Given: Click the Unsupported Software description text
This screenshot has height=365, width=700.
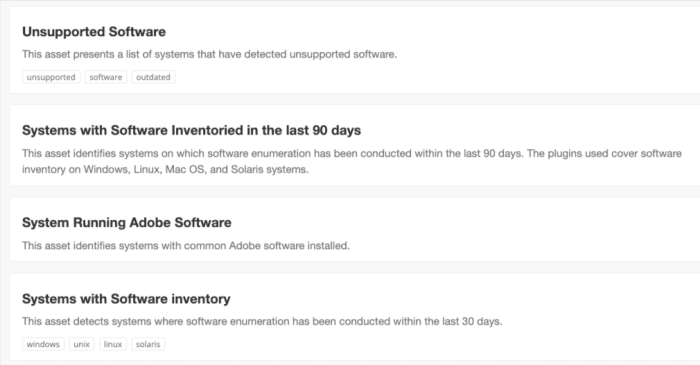Looking at the screenshot, I should (x=209, y=54).
